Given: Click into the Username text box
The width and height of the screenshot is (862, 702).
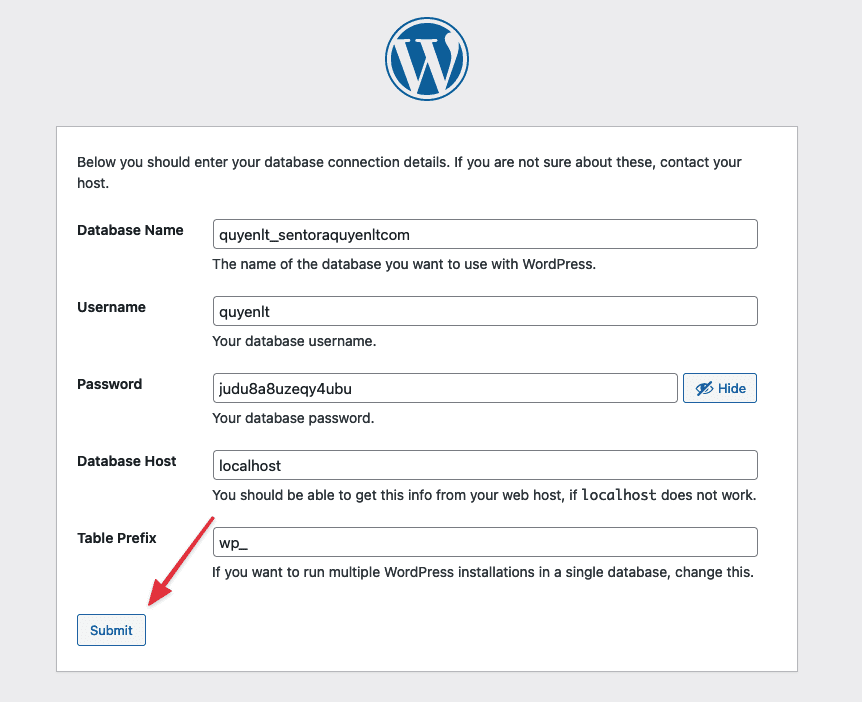Looking at the screenshot, I should pos(485,311).
